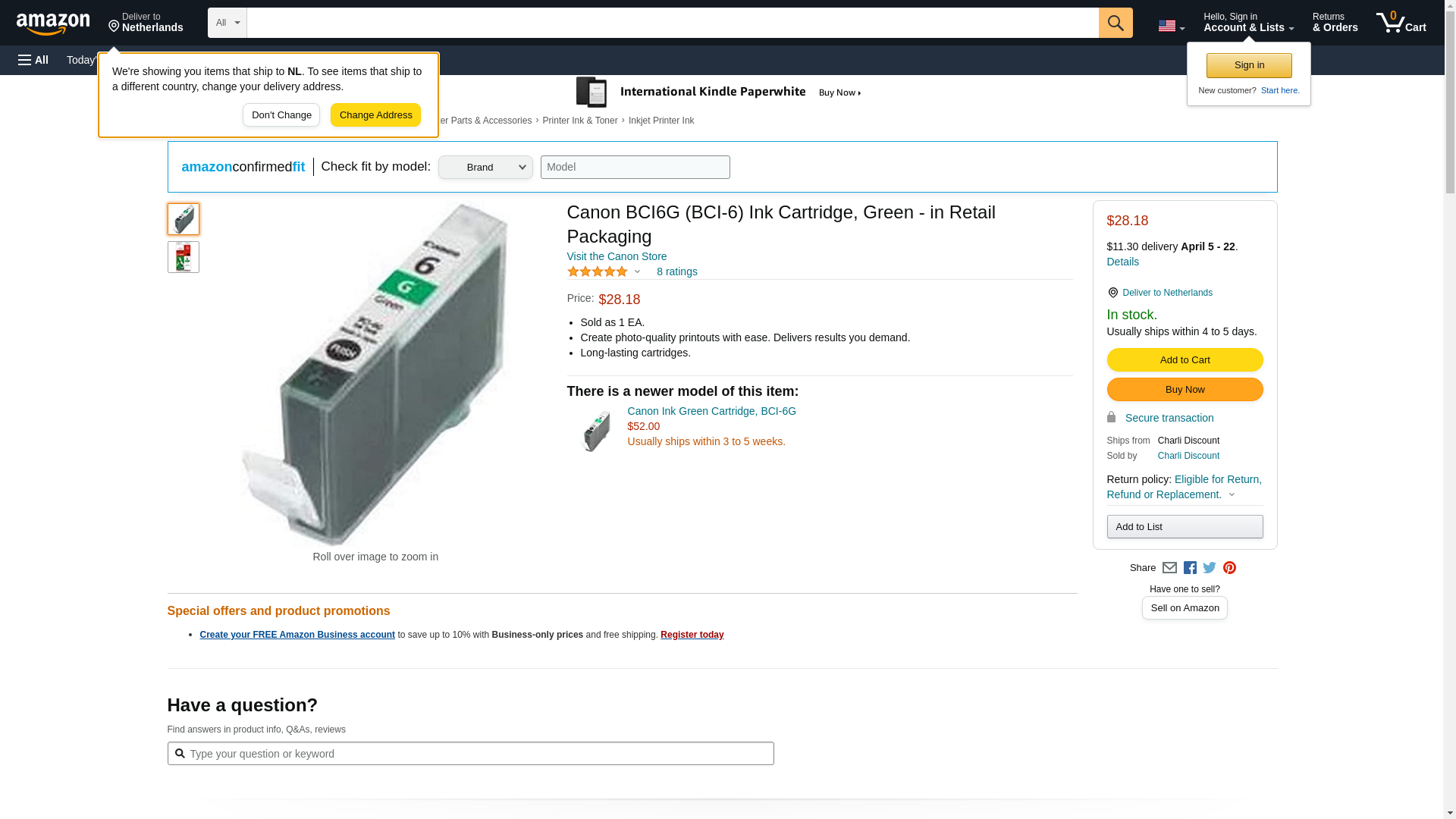Open the All hamburger menu
Image resolution: width=1456 pixels, height=819 pixels.
33,60
